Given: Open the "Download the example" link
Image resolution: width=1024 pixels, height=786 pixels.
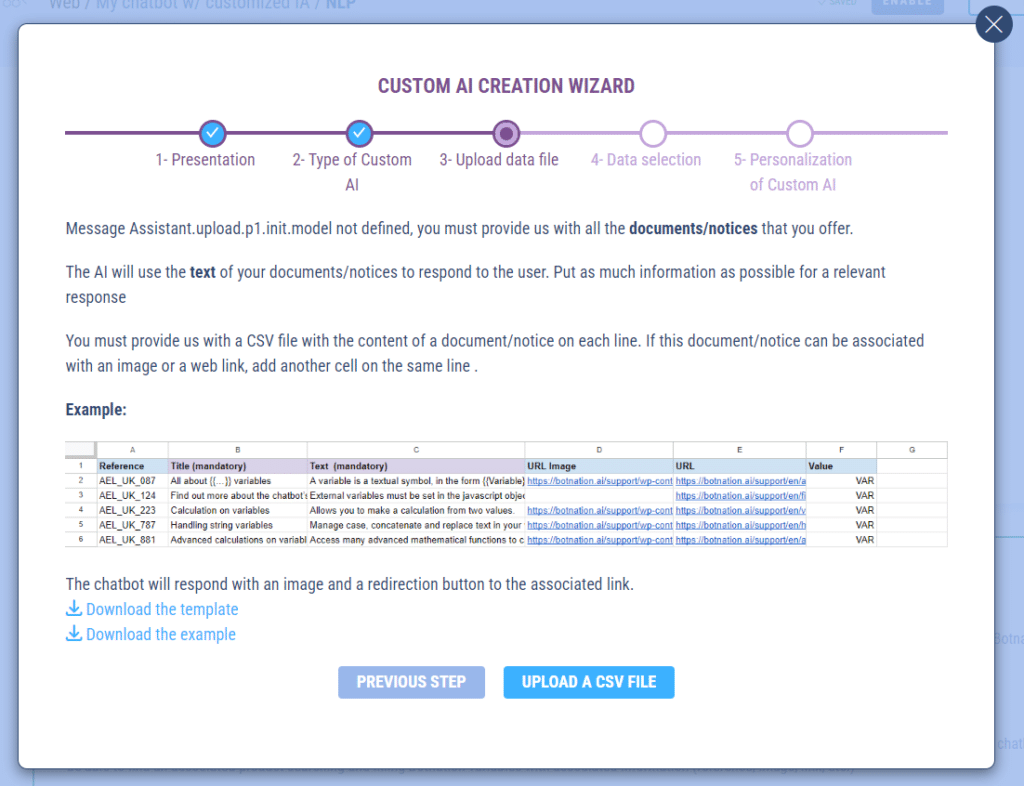Looking at the screenshot, I should 160,634.
